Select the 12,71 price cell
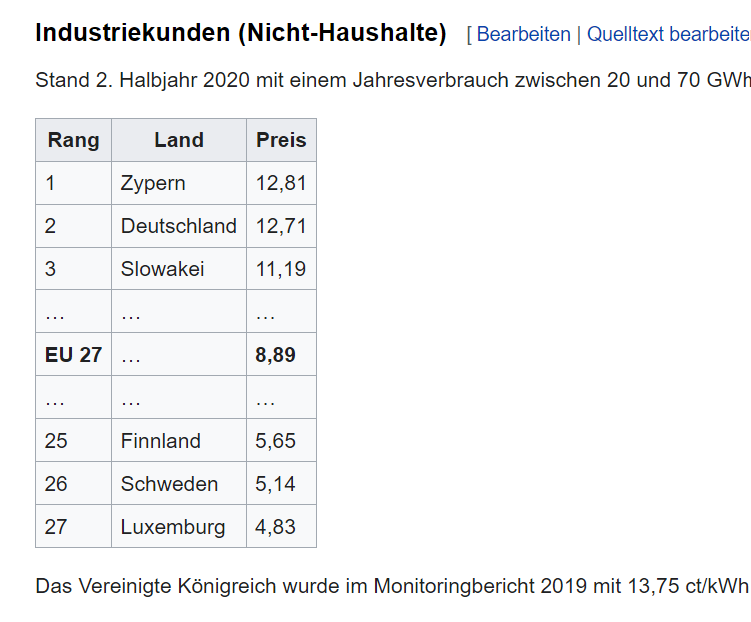 [x=281, y=226]
